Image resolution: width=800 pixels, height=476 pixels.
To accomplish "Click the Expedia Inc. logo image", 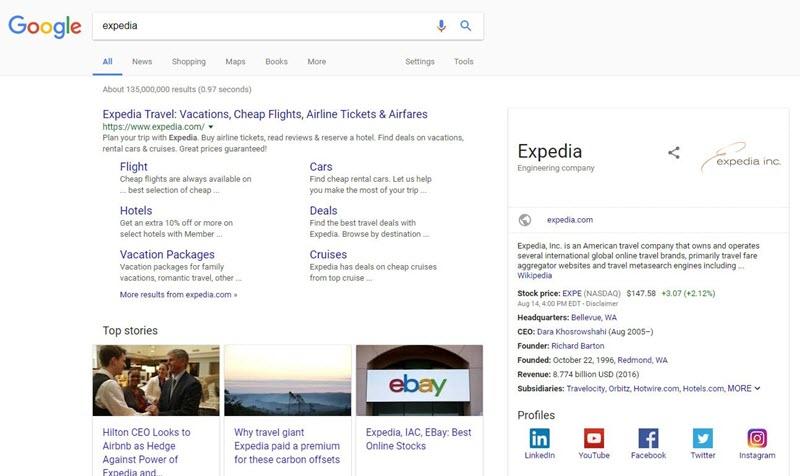I will pos(741,158).
